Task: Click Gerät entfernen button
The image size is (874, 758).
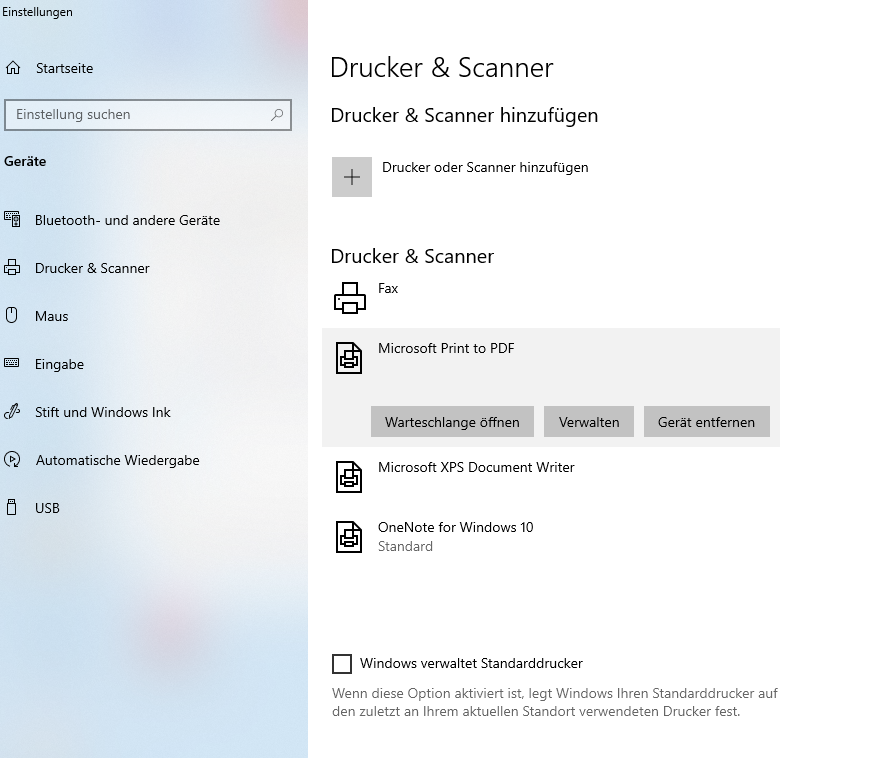Action: click(x=706, y=422)
